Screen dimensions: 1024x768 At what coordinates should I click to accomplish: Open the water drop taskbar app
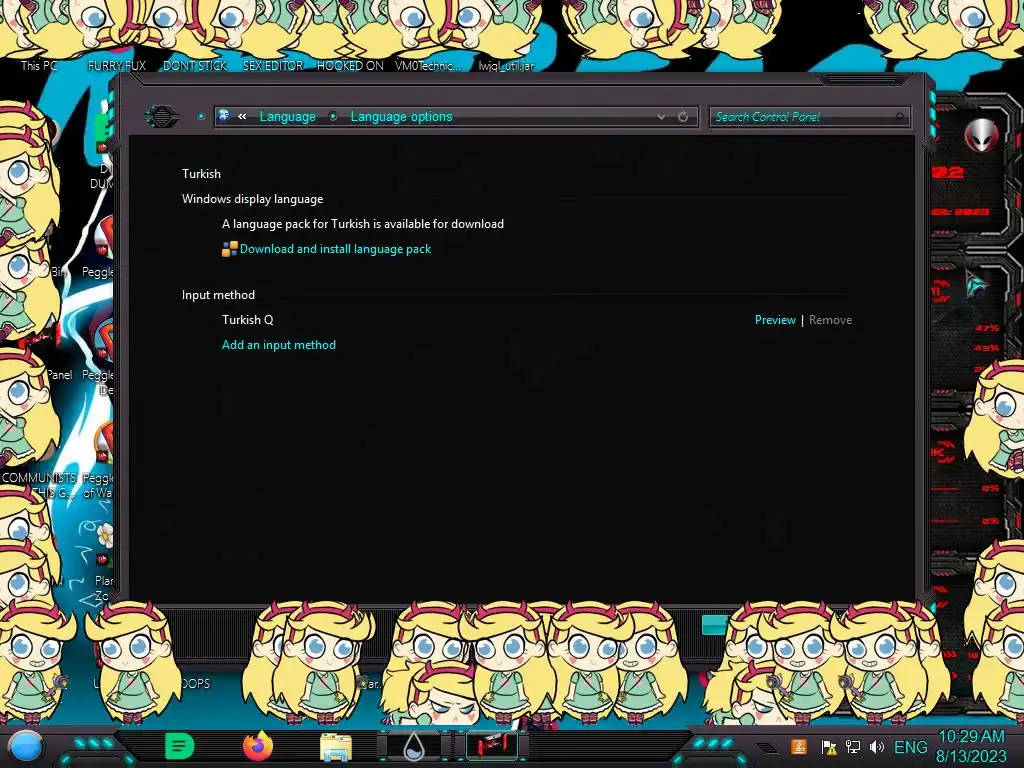click(x=413, y=746)
